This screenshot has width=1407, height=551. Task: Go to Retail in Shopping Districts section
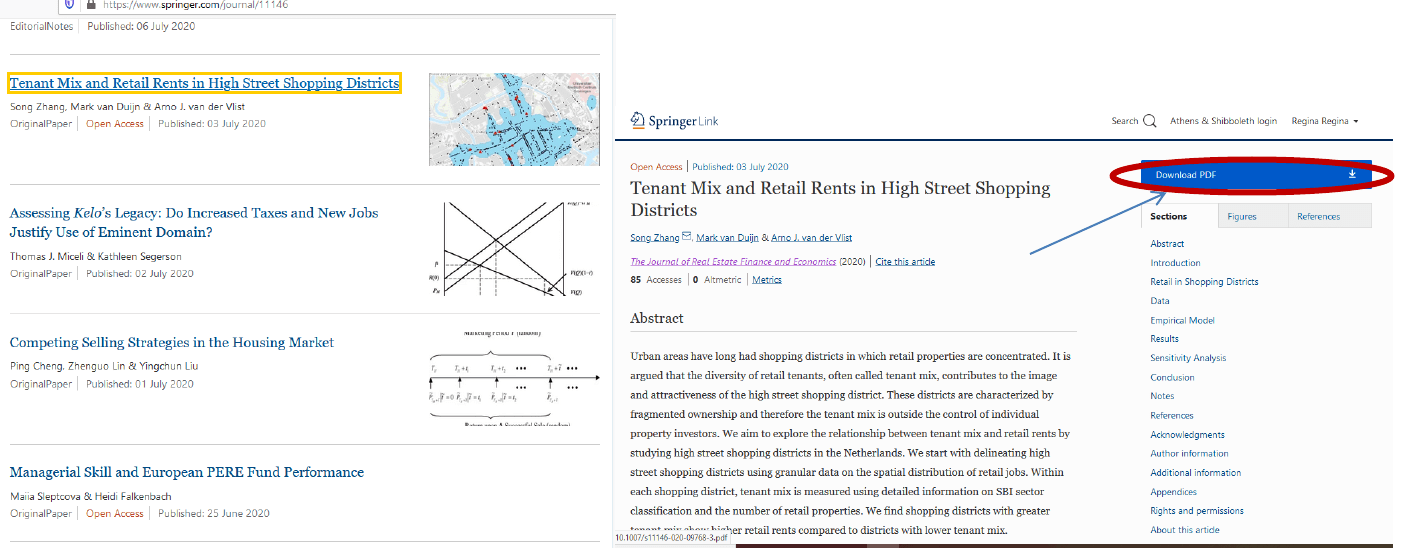coord(1204,282)
